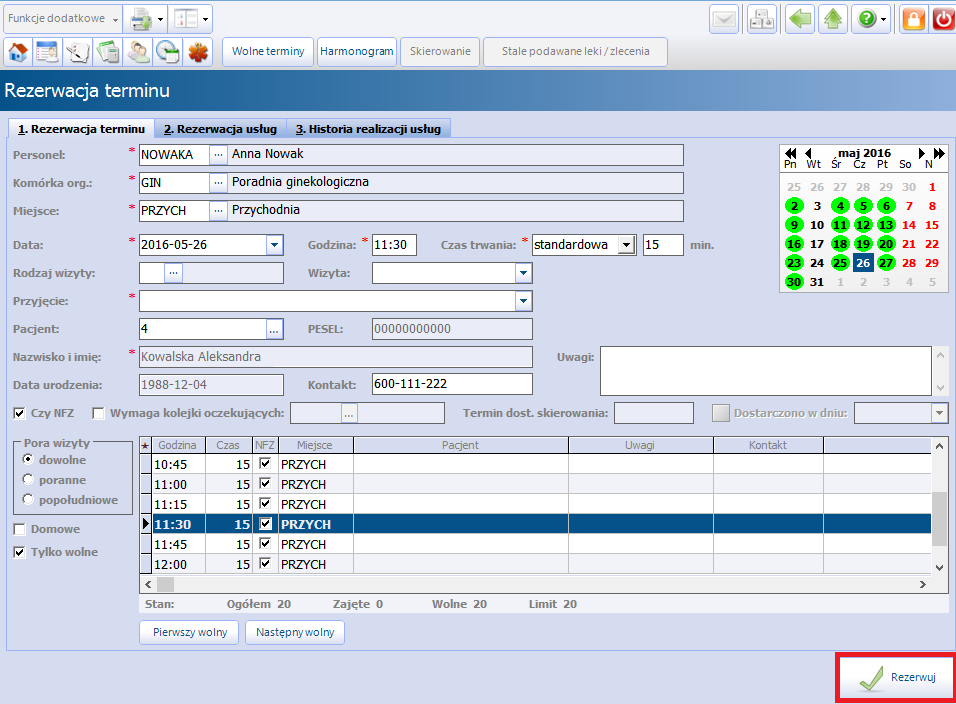This screenshot has width=956, height=704.
Task: Click the green double up arrow icon
Action: [x=833, y=20]
